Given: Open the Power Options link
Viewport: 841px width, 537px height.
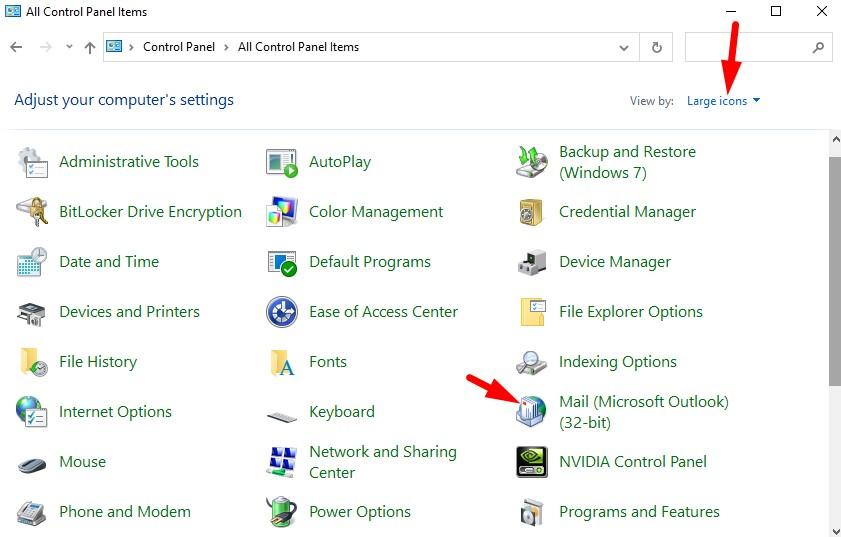Looking at the screenshot, I should [x=360, y=511].
